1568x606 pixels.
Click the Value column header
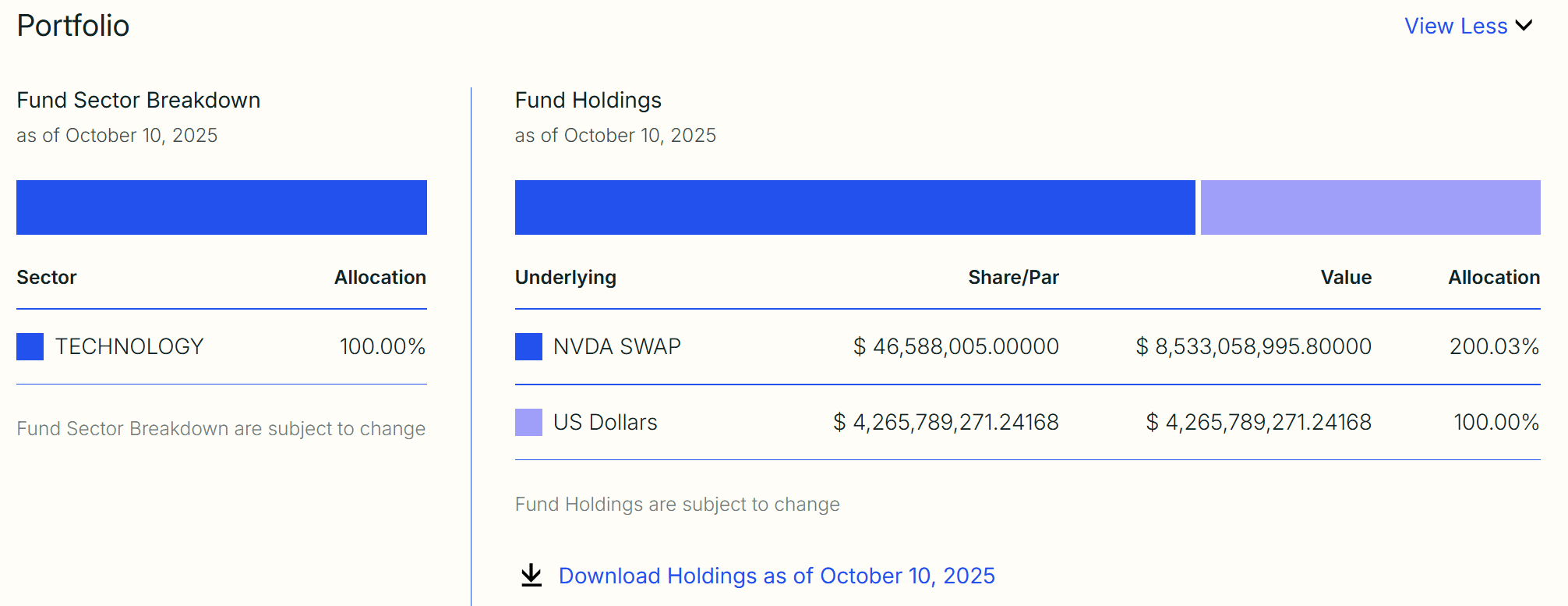coord(1346,277)
